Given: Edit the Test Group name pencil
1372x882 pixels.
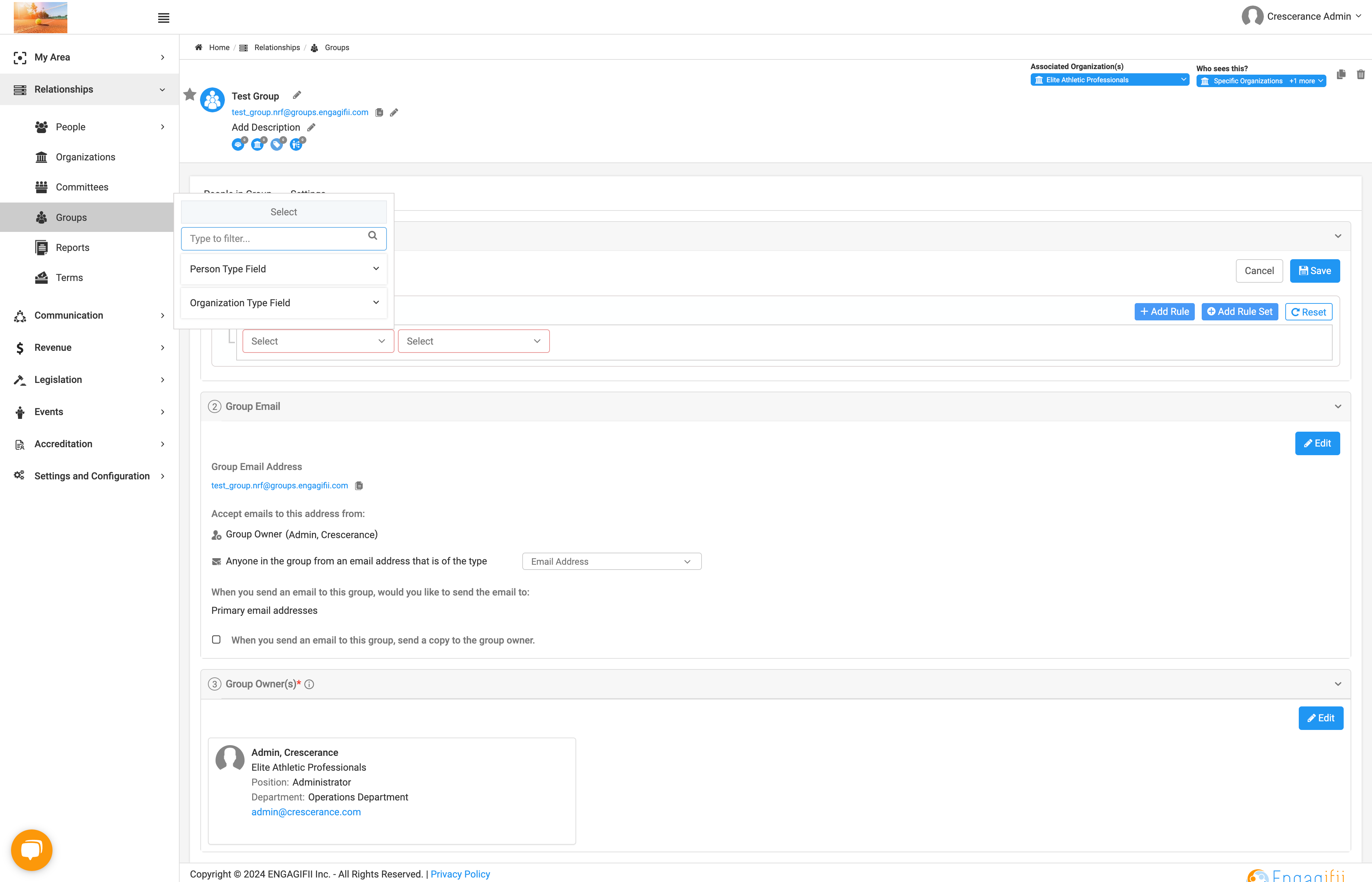Looking at the screenshot, I should 296,95.
